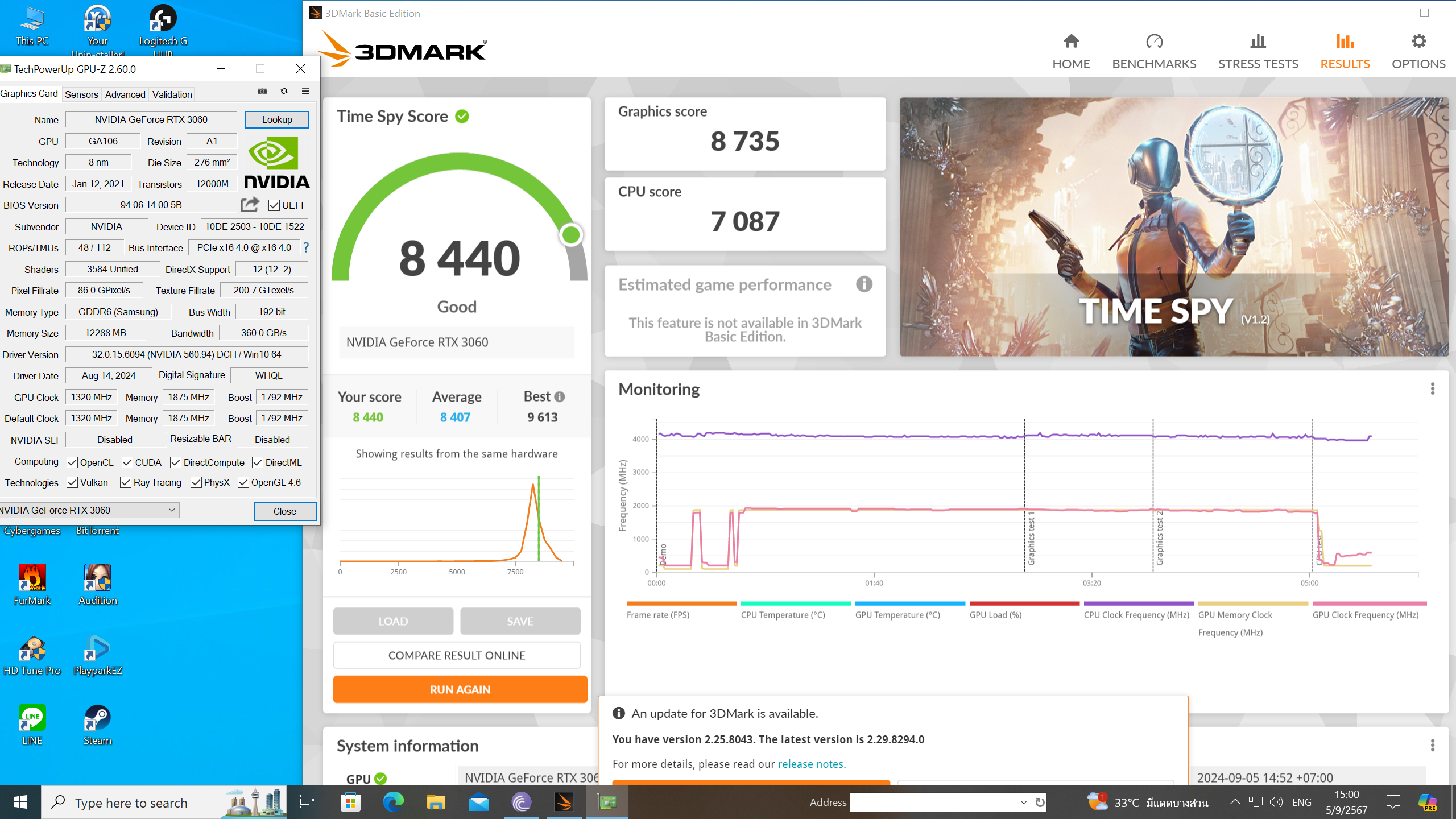Open the GPU-Z hamburger menu icon
Viewport: 1456px width, 819px height.
pyautogui.click(x=305, y=91)
